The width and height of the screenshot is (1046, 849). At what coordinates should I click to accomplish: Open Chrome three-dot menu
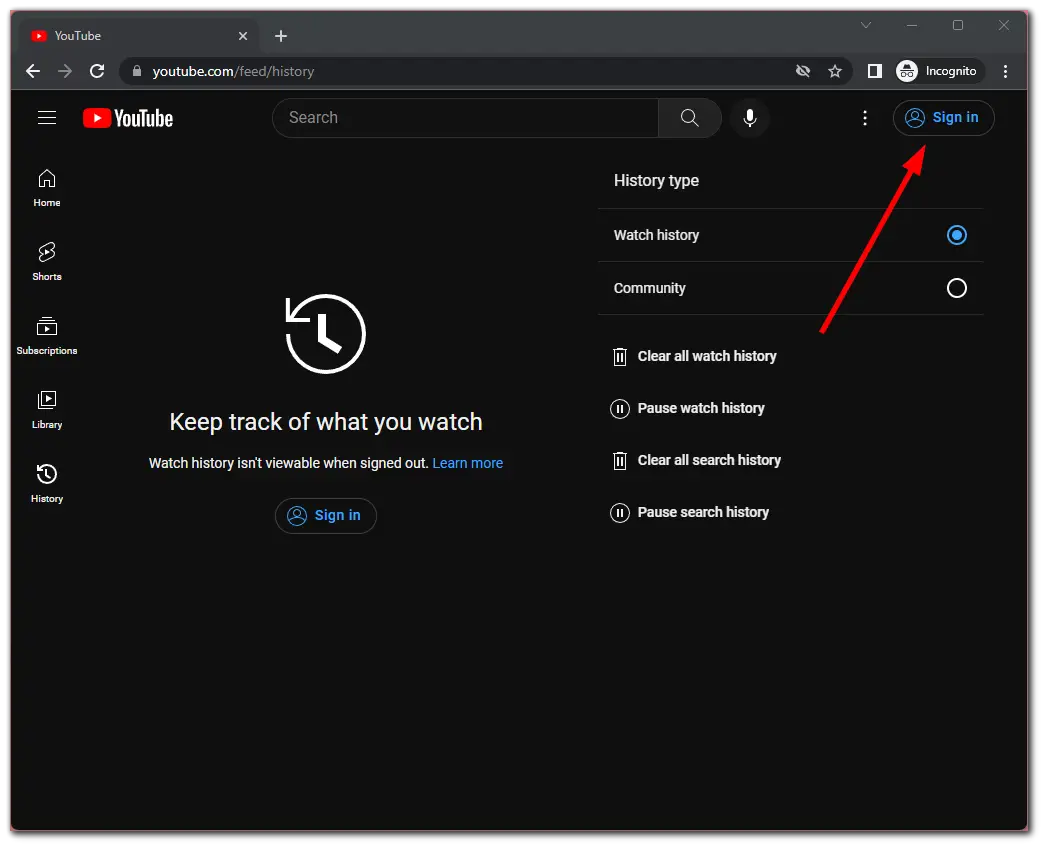coord(1005,71)
